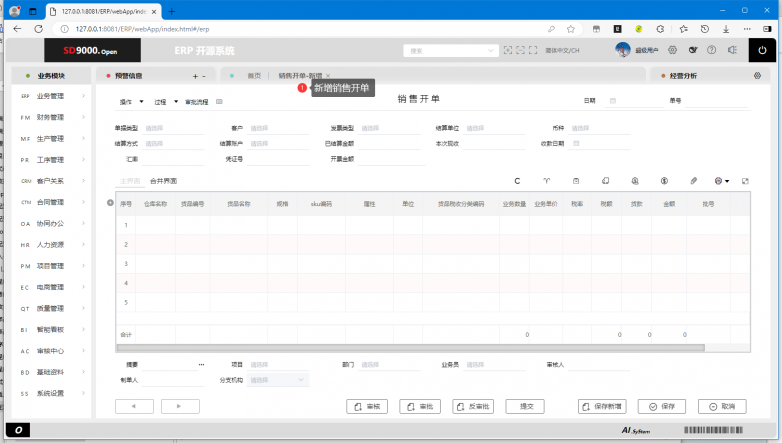
Task: Click the 取消 button
Action: (x=722, y=407)
